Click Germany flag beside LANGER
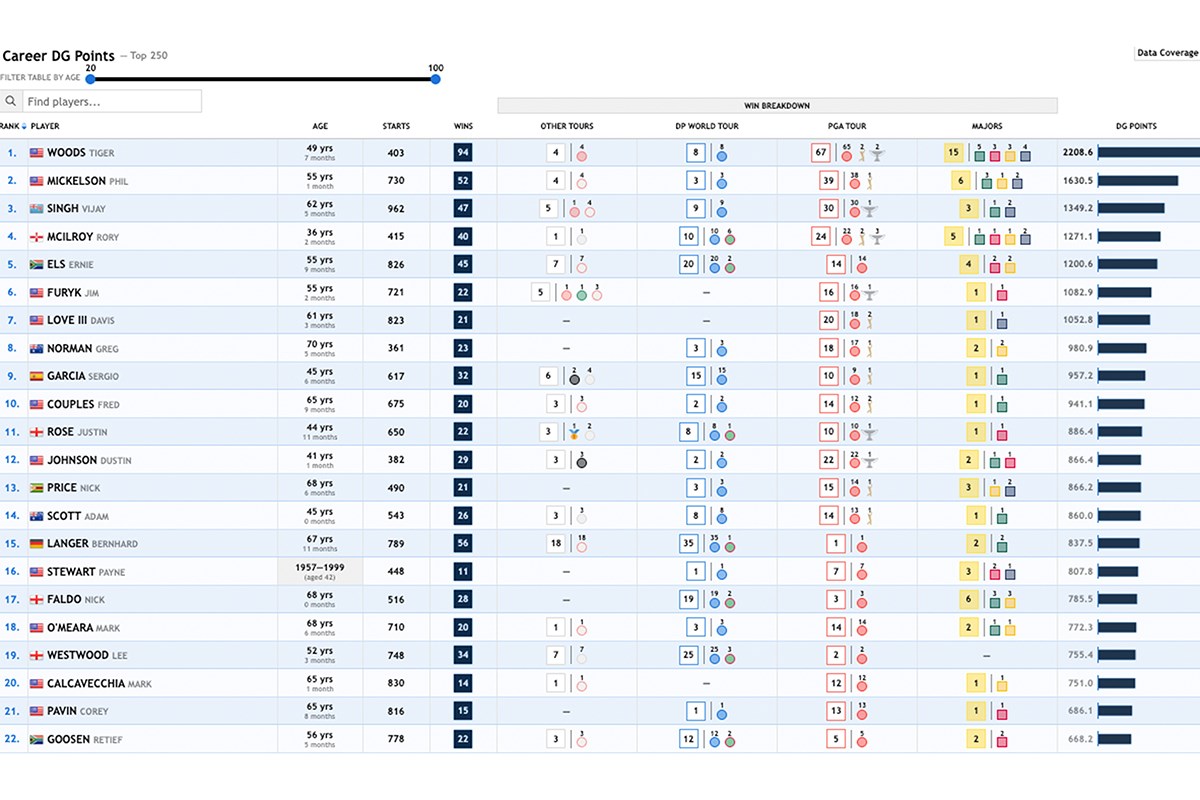 (x=37, y=544)
